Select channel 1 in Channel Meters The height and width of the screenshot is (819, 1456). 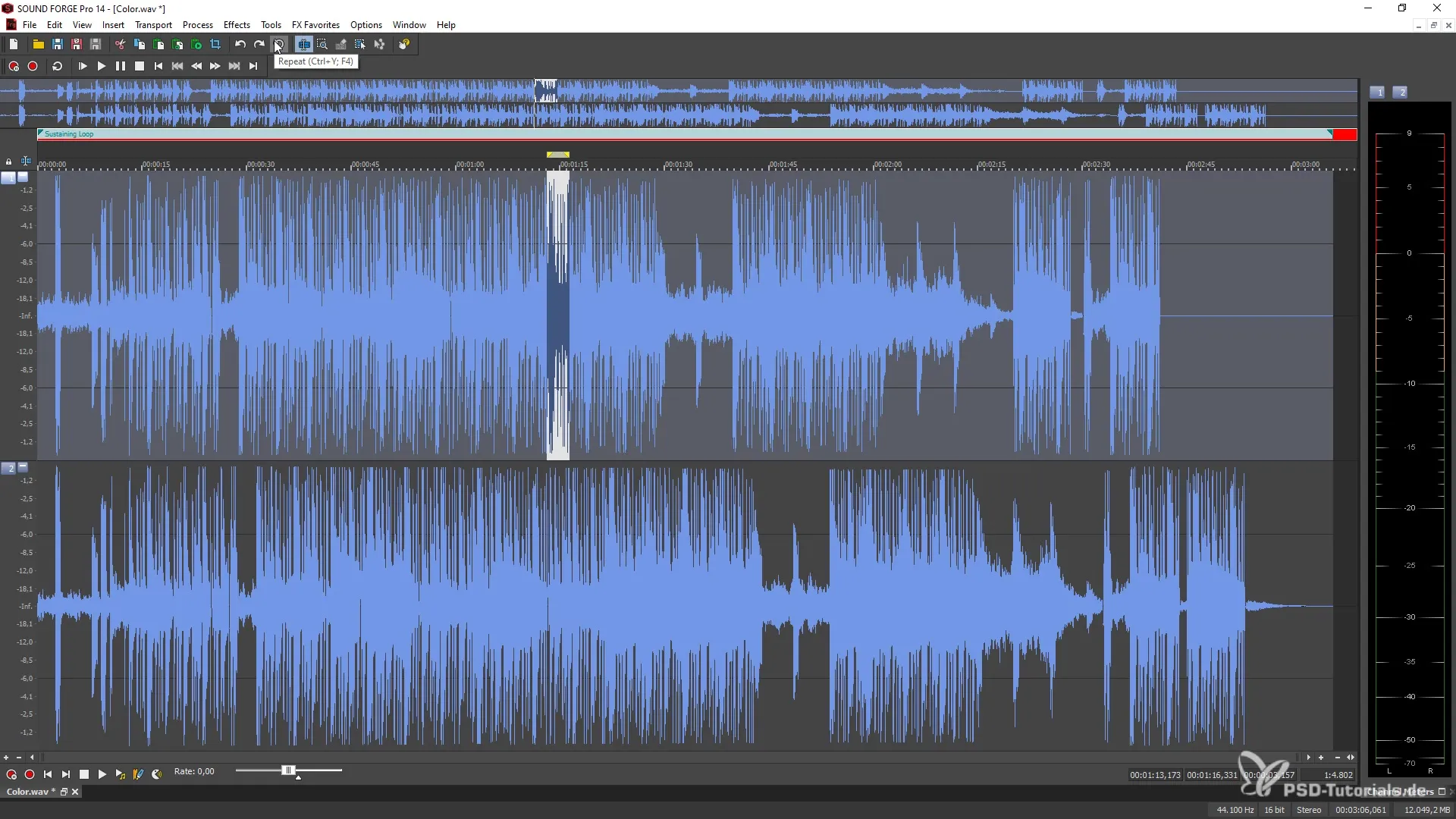coord(1378,92)
